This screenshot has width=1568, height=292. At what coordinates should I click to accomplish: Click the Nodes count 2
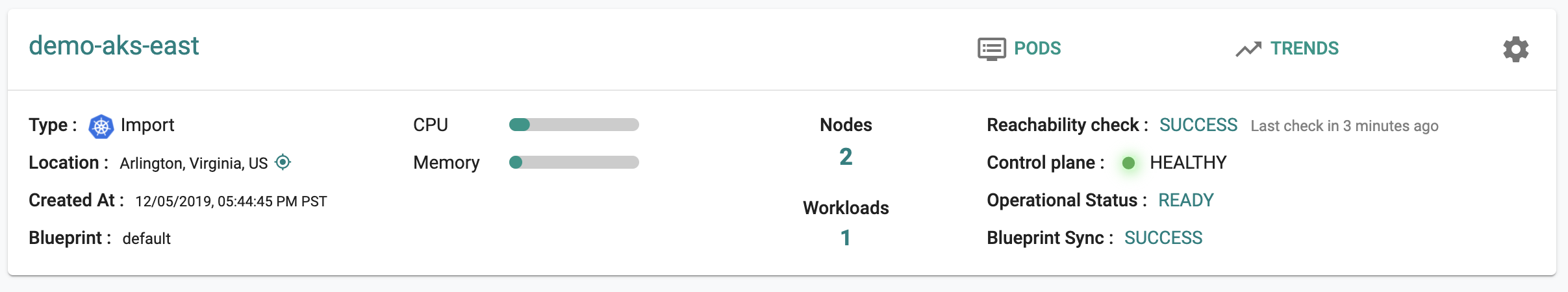click(846, 157)
